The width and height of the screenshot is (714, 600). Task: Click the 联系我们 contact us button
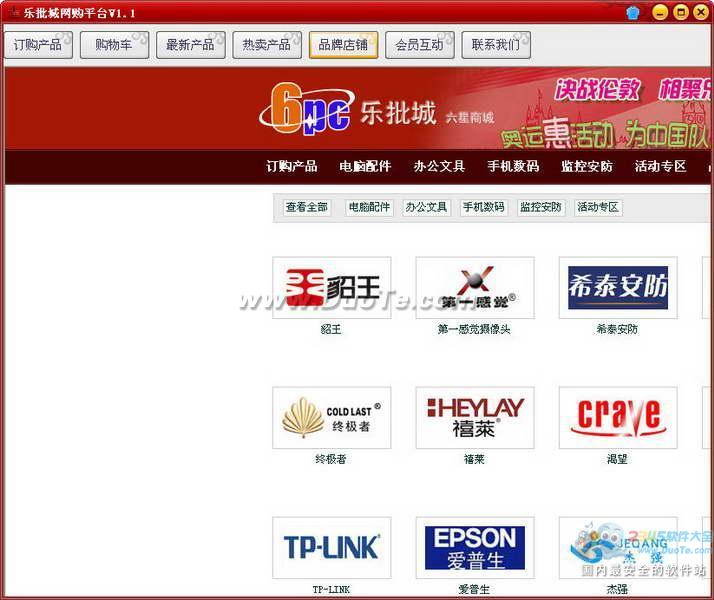[496, 45]
